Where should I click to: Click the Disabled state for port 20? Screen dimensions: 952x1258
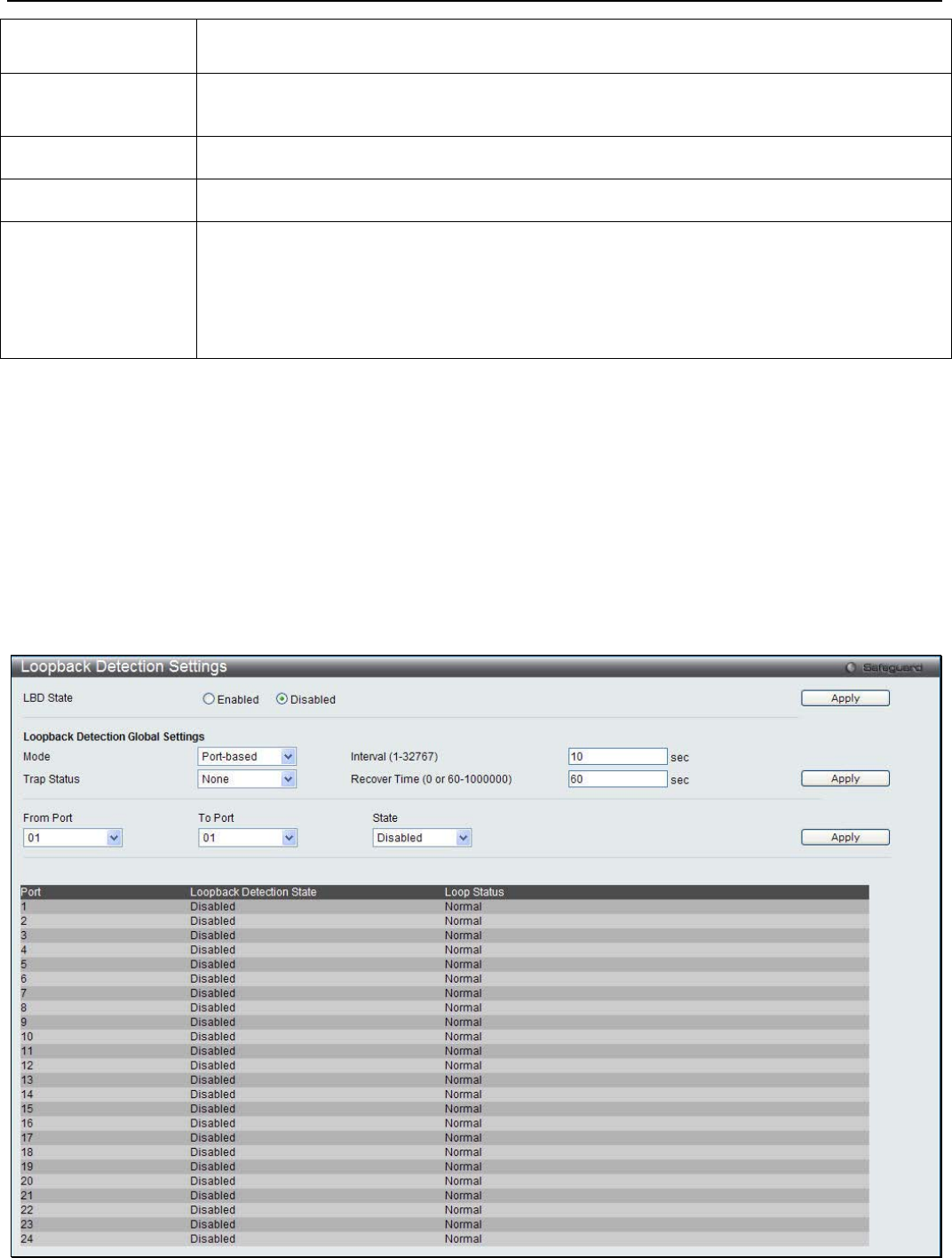(x=213, y=1182)
